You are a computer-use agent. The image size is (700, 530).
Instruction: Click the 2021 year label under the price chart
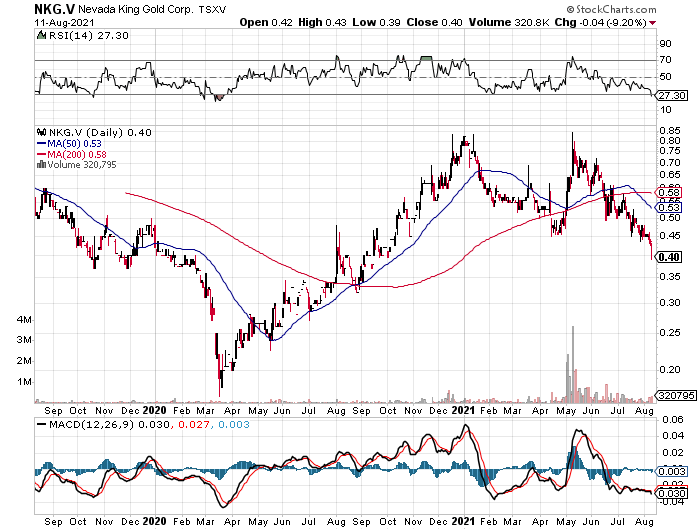464,410
